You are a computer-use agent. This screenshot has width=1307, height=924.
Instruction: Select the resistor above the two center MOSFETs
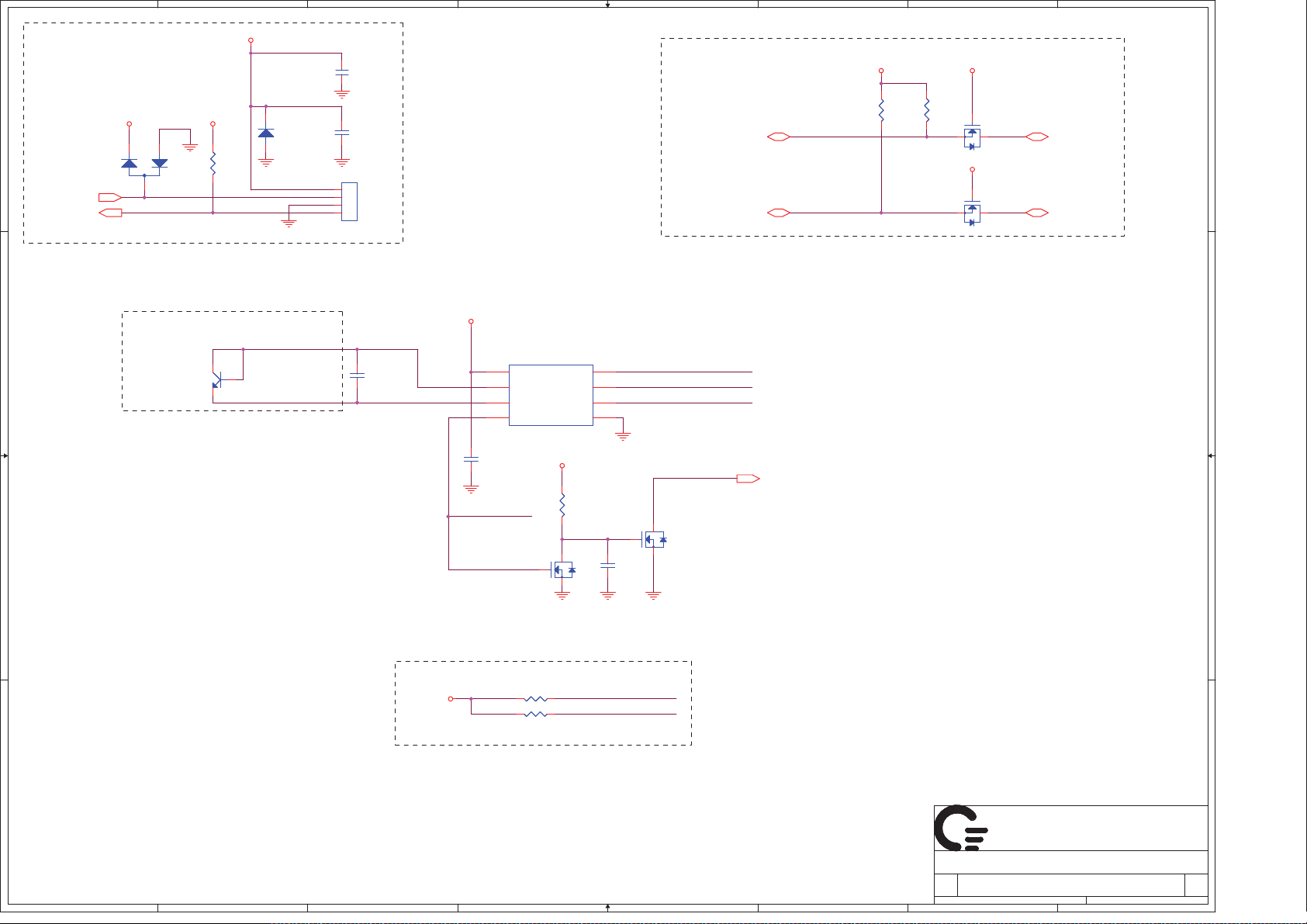coord(562,505)
